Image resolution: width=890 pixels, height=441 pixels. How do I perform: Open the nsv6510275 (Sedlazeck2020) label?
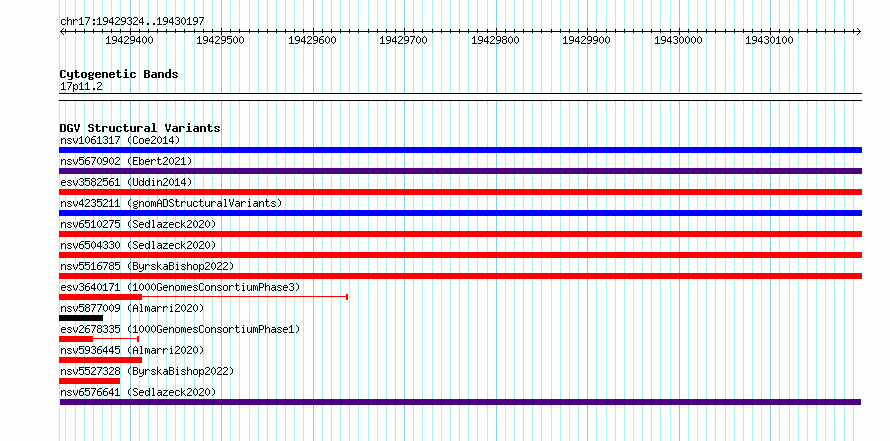click(x=138, y=224)
